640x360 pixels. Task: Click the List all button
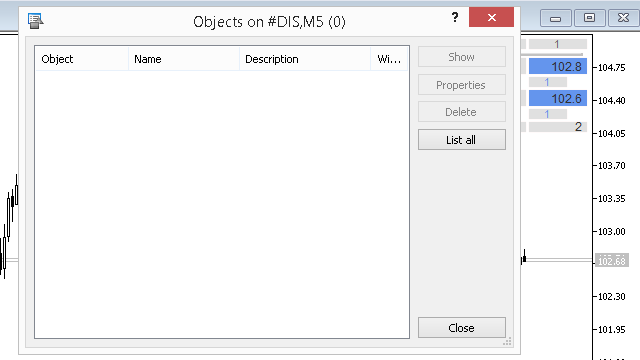pos(462,140)
